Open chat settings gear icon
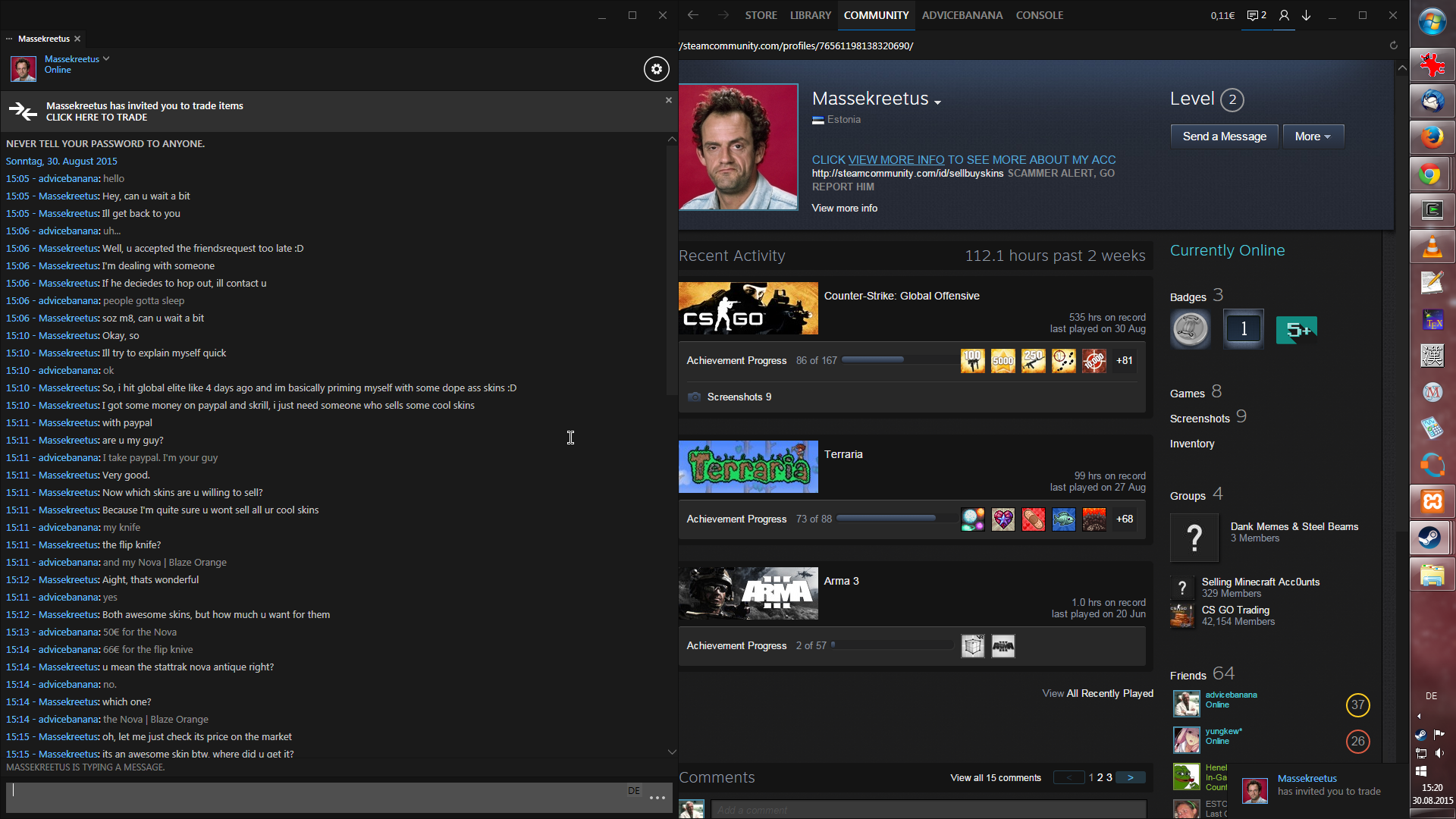Viewport: 1456px width, 819px height. point(657,69)
